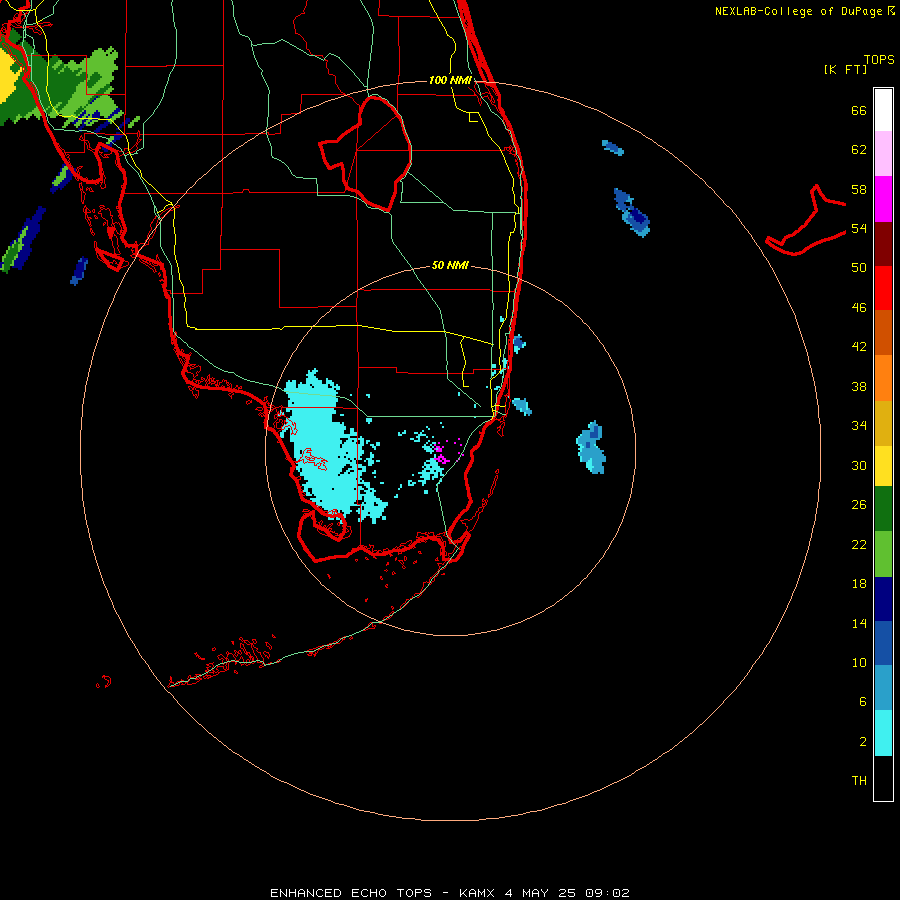Pick the magenta swatch in the TOPS legend
Viewport: 900px width, 900px height.
tap(883, 199)
